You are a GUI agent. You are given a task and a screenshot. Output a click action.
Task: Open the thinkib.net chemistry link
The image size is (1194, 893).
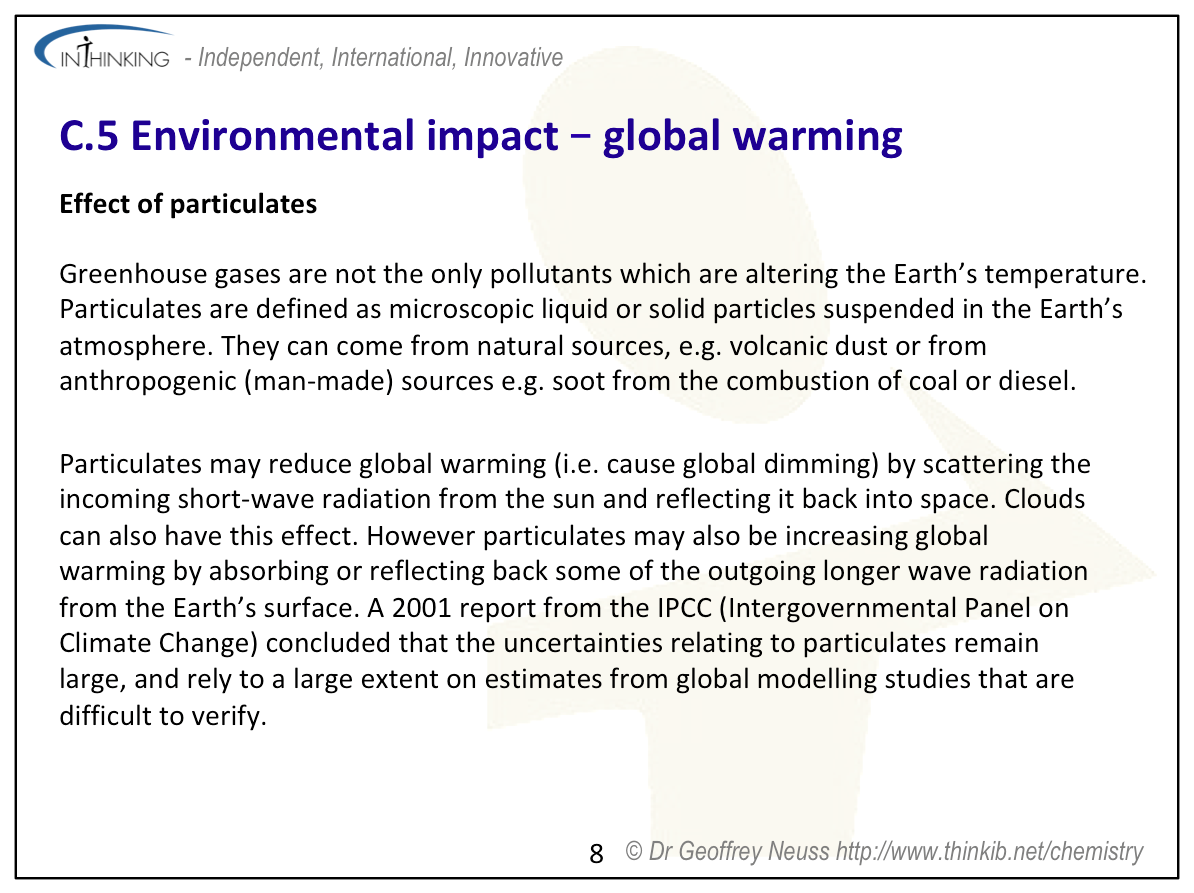tap(989, 851)
